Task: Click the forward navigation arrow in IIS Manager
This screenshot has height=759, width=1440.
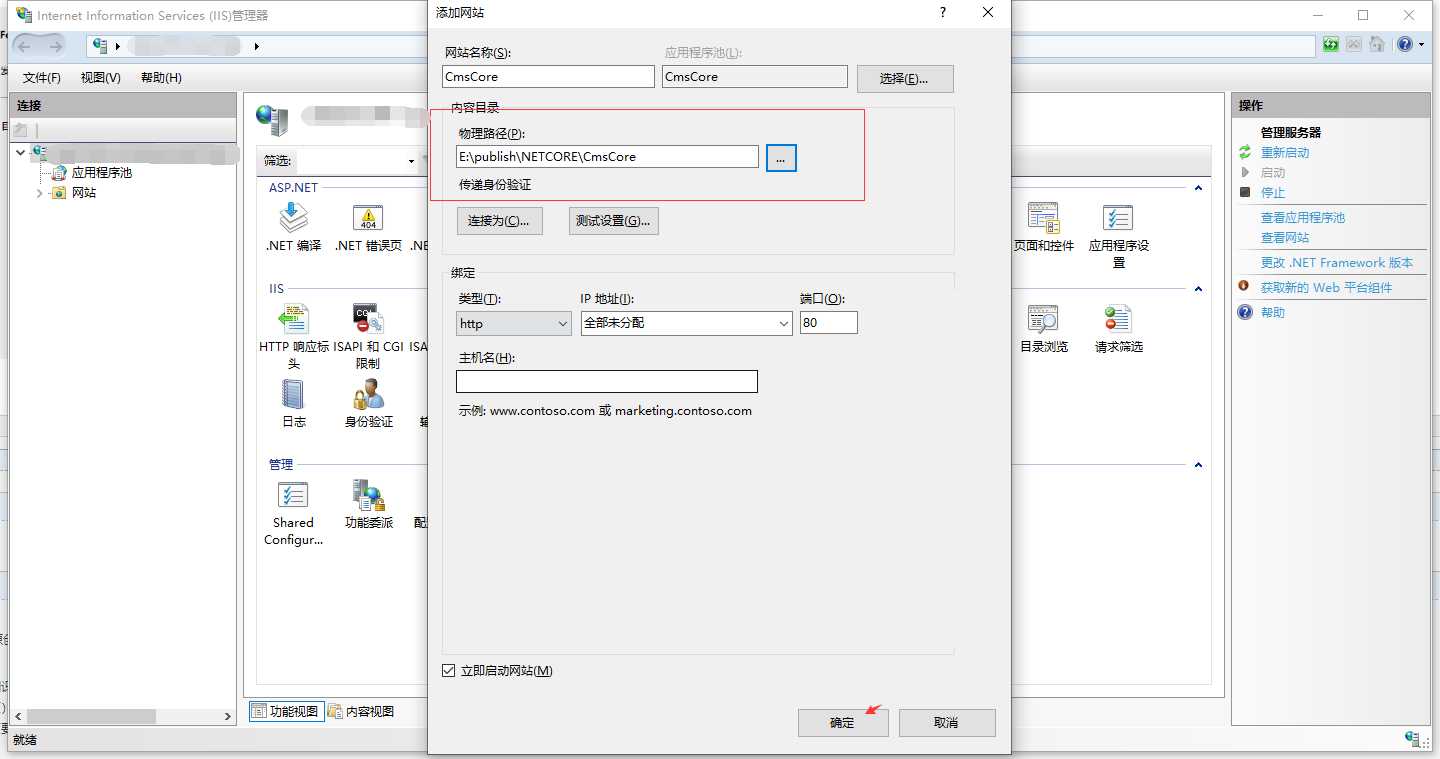Action: 55,45
